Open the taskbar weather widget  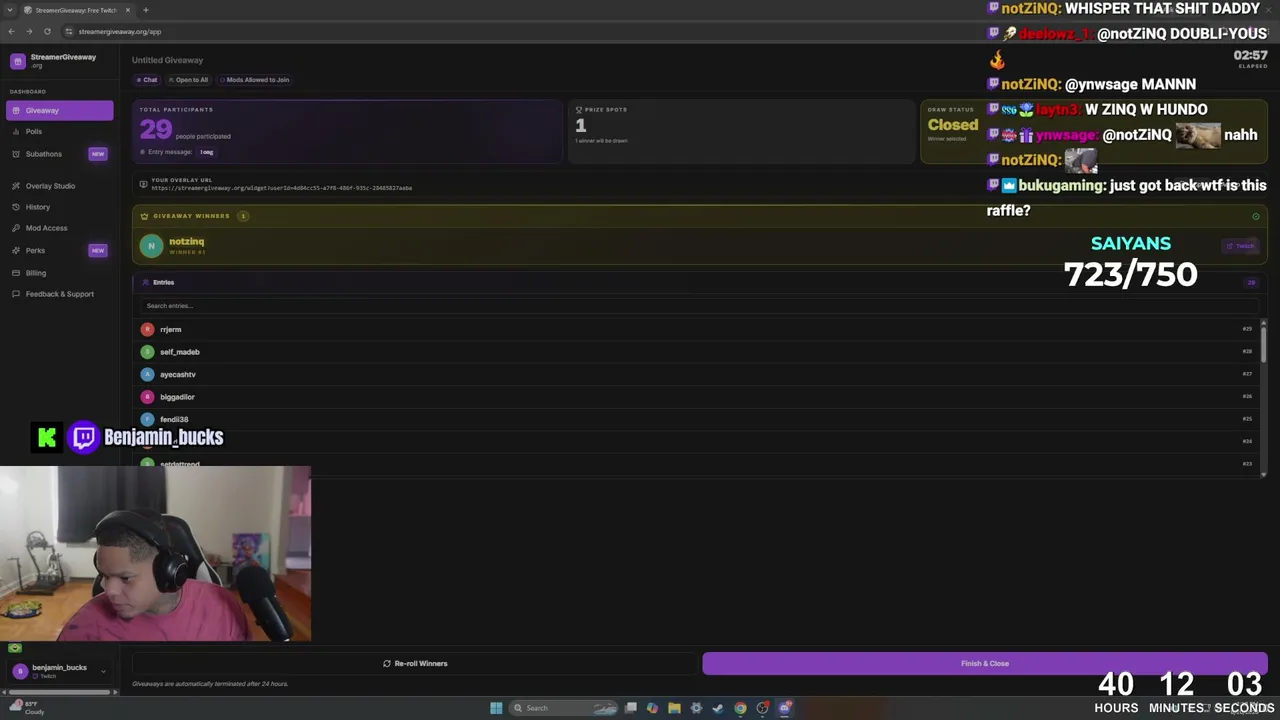(x=27, y=708)
